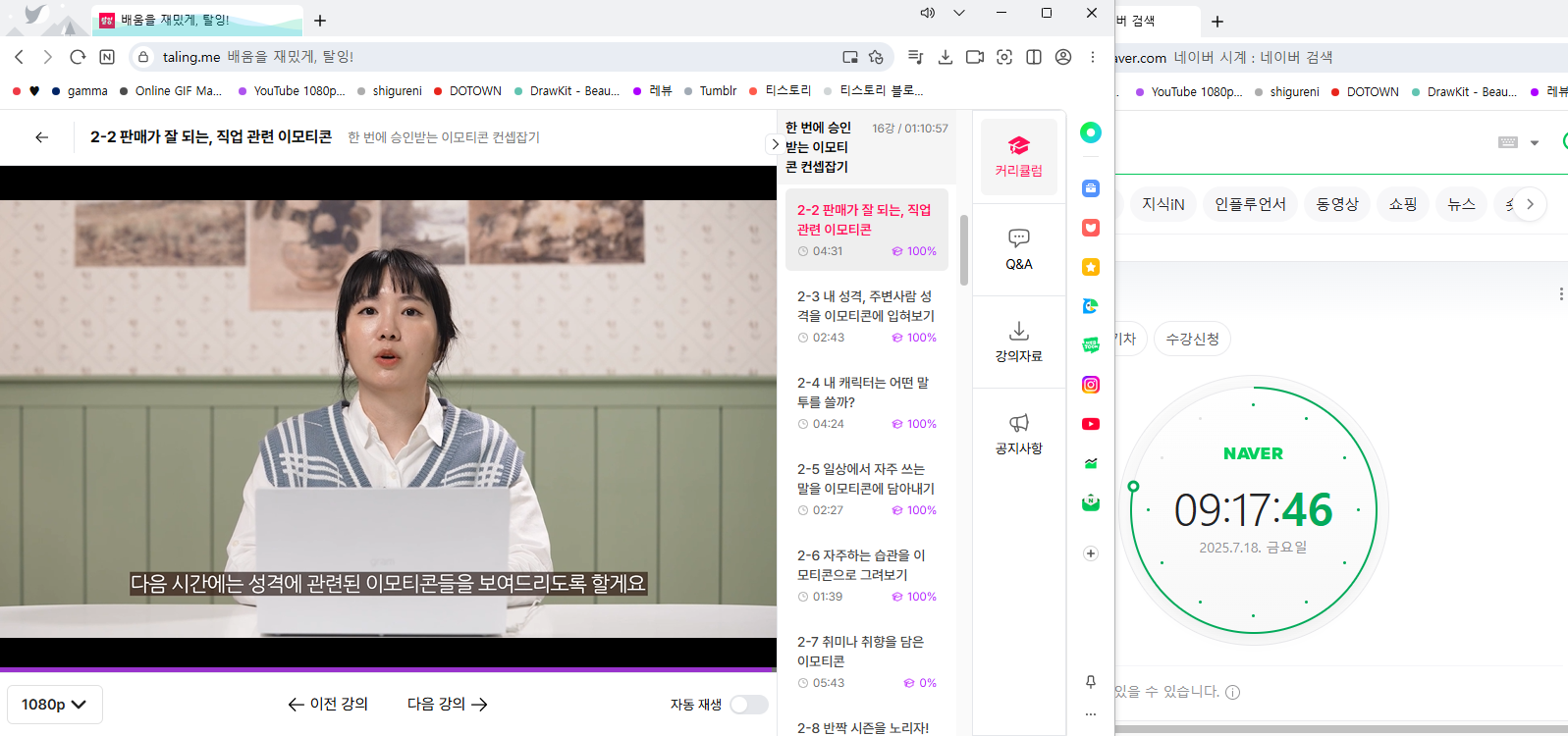Bookmark this page with the star icon
Screen dimensions: 1568x736
click(876, 57)
